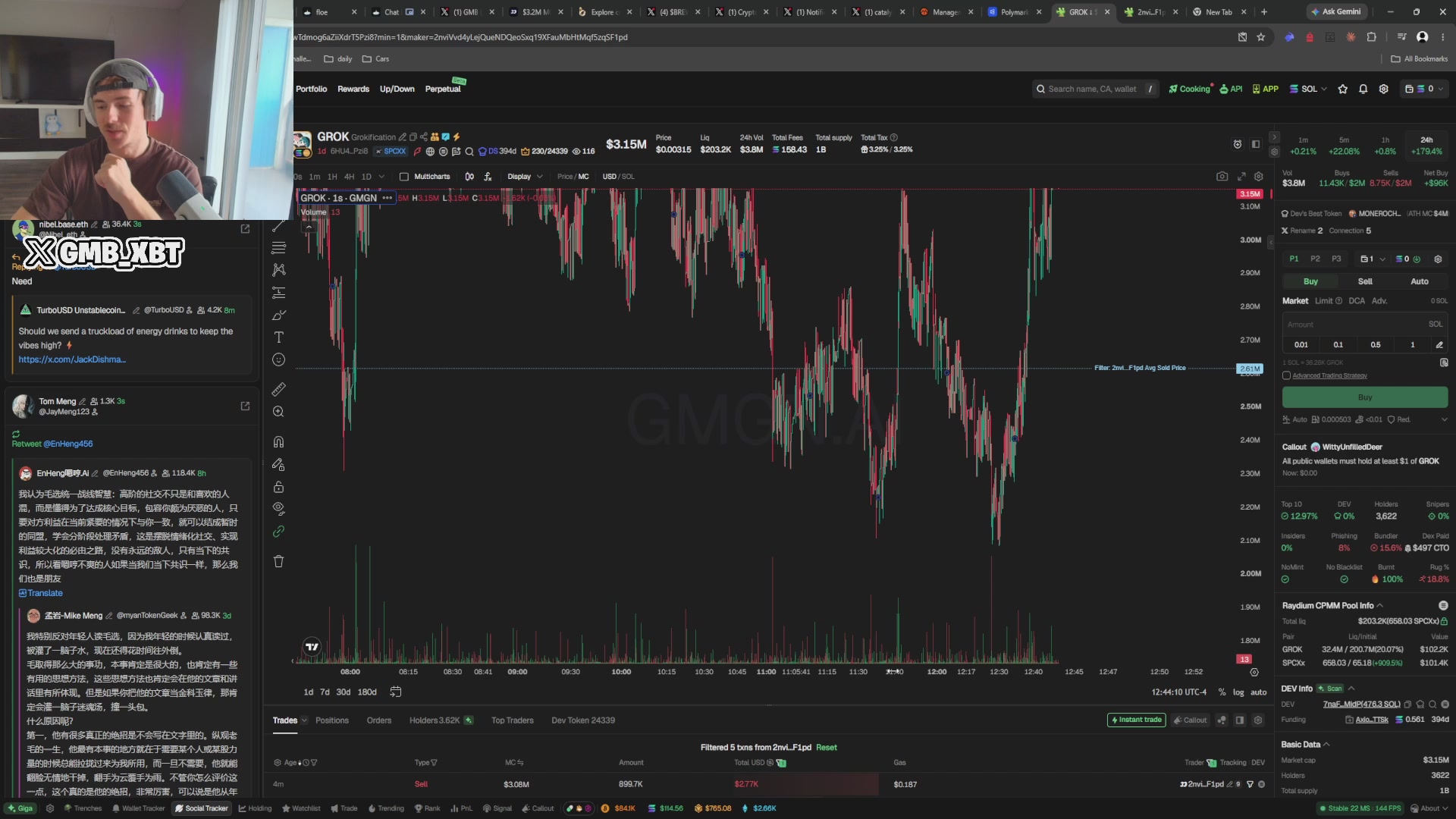Reset the filtered transactions
The image size is (1456, 819).
tap(827, 748)
